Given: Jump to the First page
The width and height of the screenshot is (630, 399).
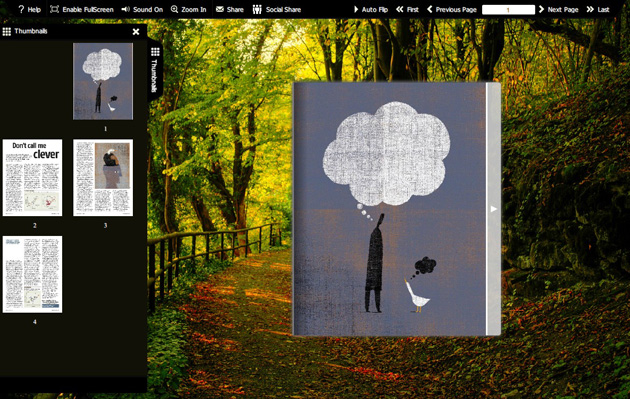Looking at the screenshot, I should [407, 9].
